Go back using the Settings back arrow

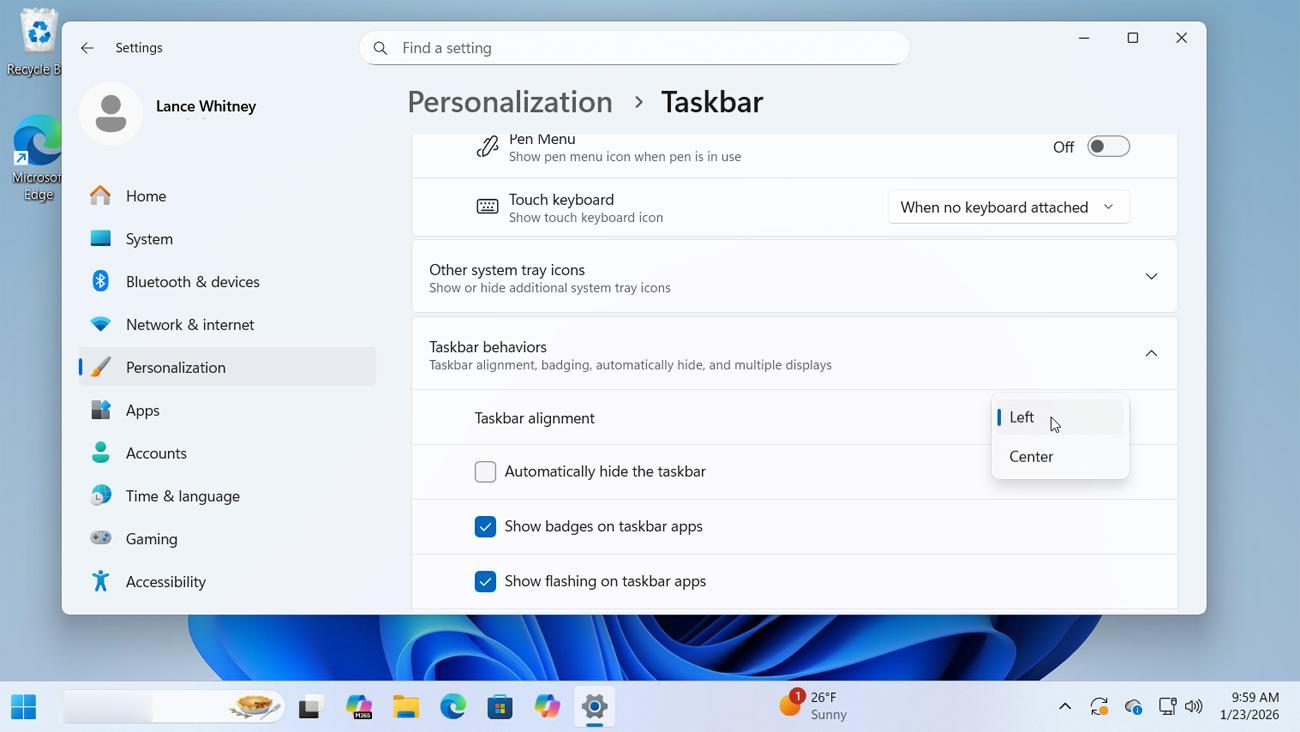pyautogui.click(x=87, y=48)
